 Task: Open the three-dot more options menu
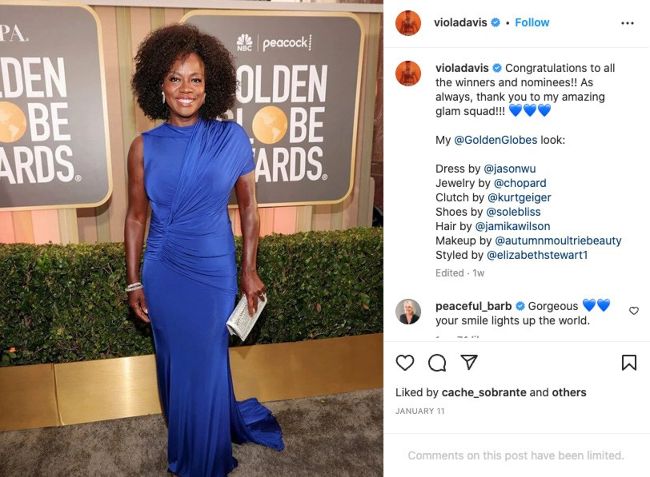(x=627, y=23)
